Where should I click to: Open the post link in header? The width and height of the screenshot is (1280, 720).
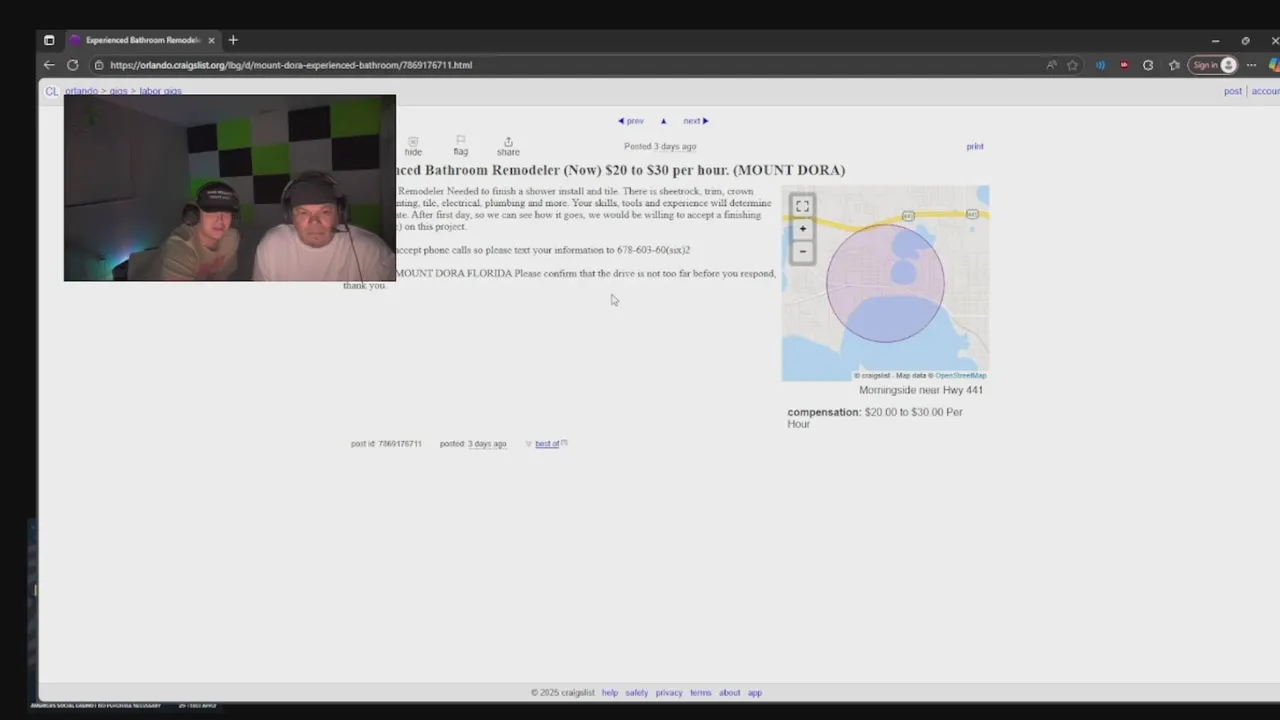[x=1233, y=91]
